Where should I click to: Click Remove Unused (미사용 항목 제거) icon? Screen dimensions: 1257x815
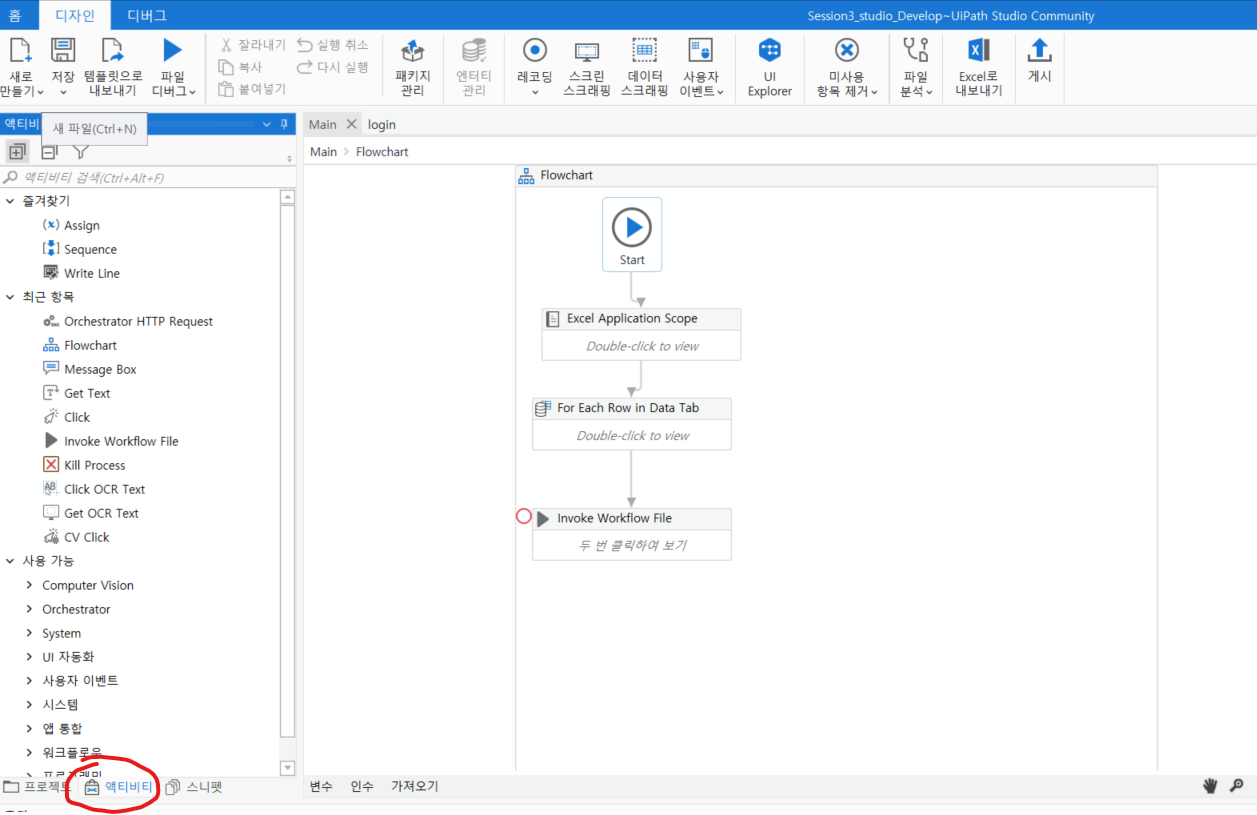847,51
